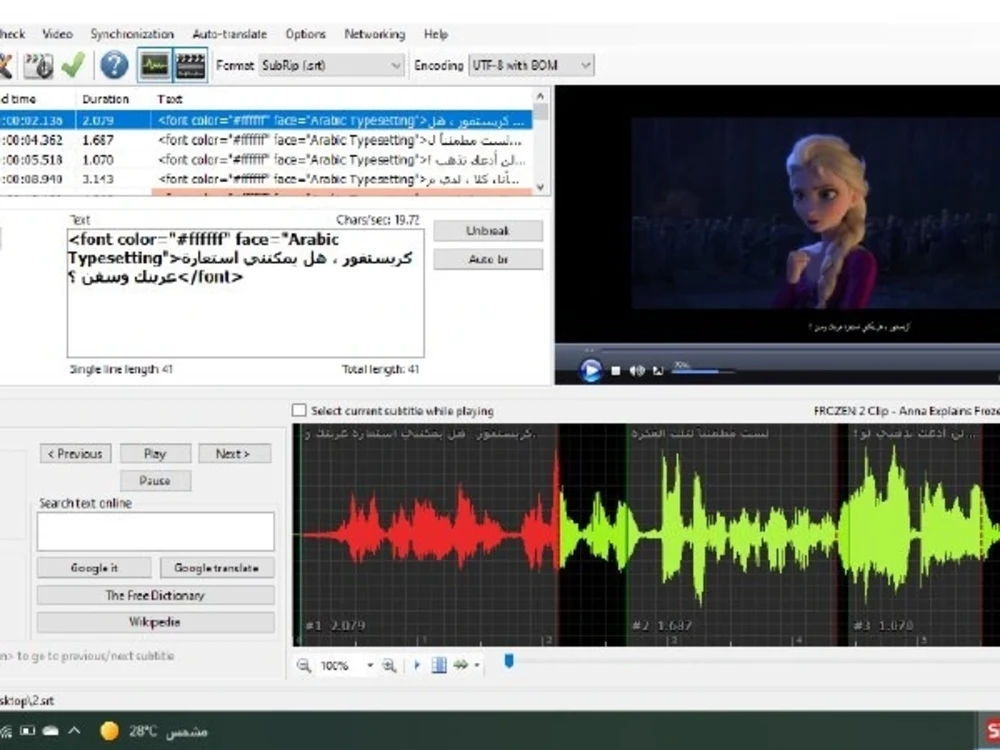Click the Text column header in list
Viewport: 1000px width, 750px height.
pos(170,99)
